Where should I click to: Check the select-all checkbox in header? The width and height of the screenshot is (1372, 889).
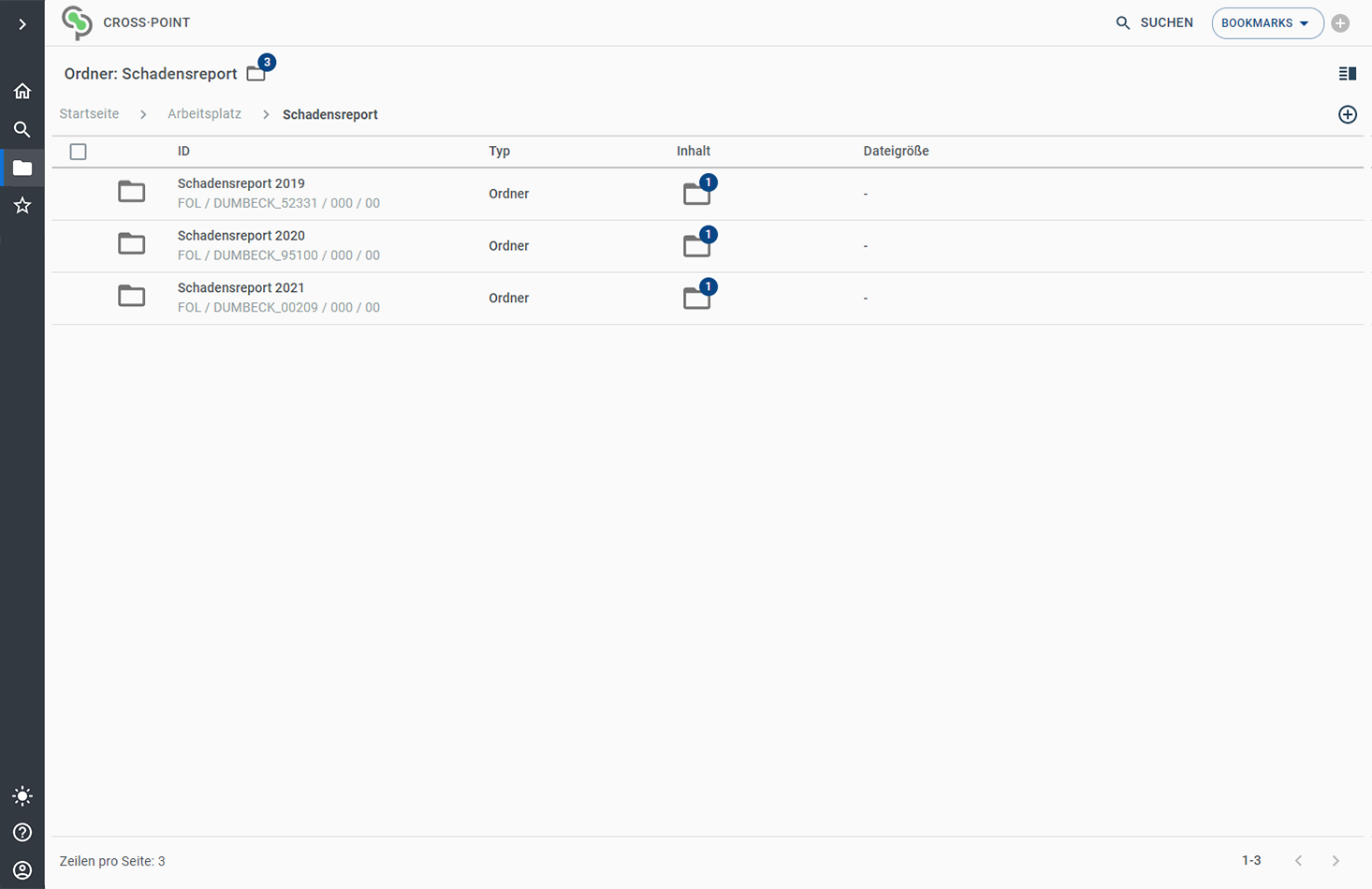coord(79,152)
